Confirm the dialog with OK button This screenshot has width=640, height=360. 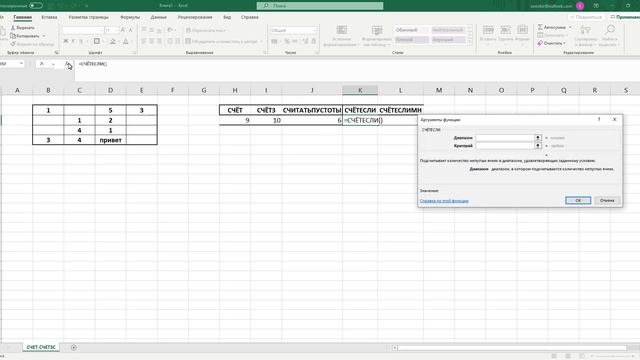tap(578, 200)
